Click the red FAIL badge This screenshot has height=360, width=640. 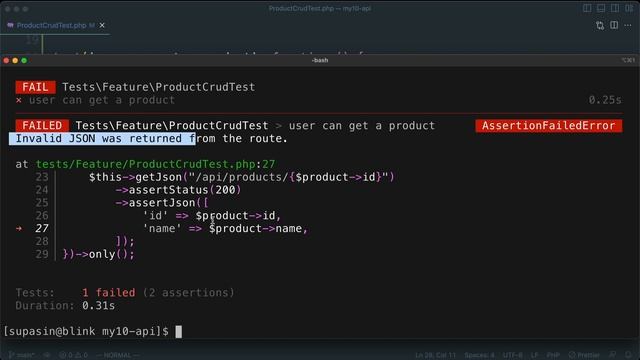pyautogui.click(x=36, y=87)
